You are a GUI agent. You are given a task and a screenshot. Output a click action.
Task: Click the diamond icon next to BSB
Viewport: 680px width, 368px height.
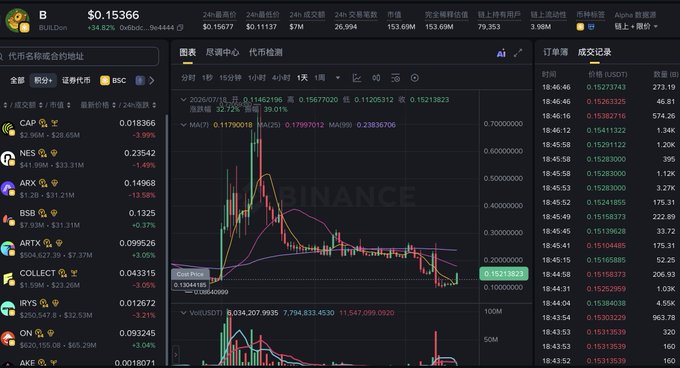coord(54,213)
